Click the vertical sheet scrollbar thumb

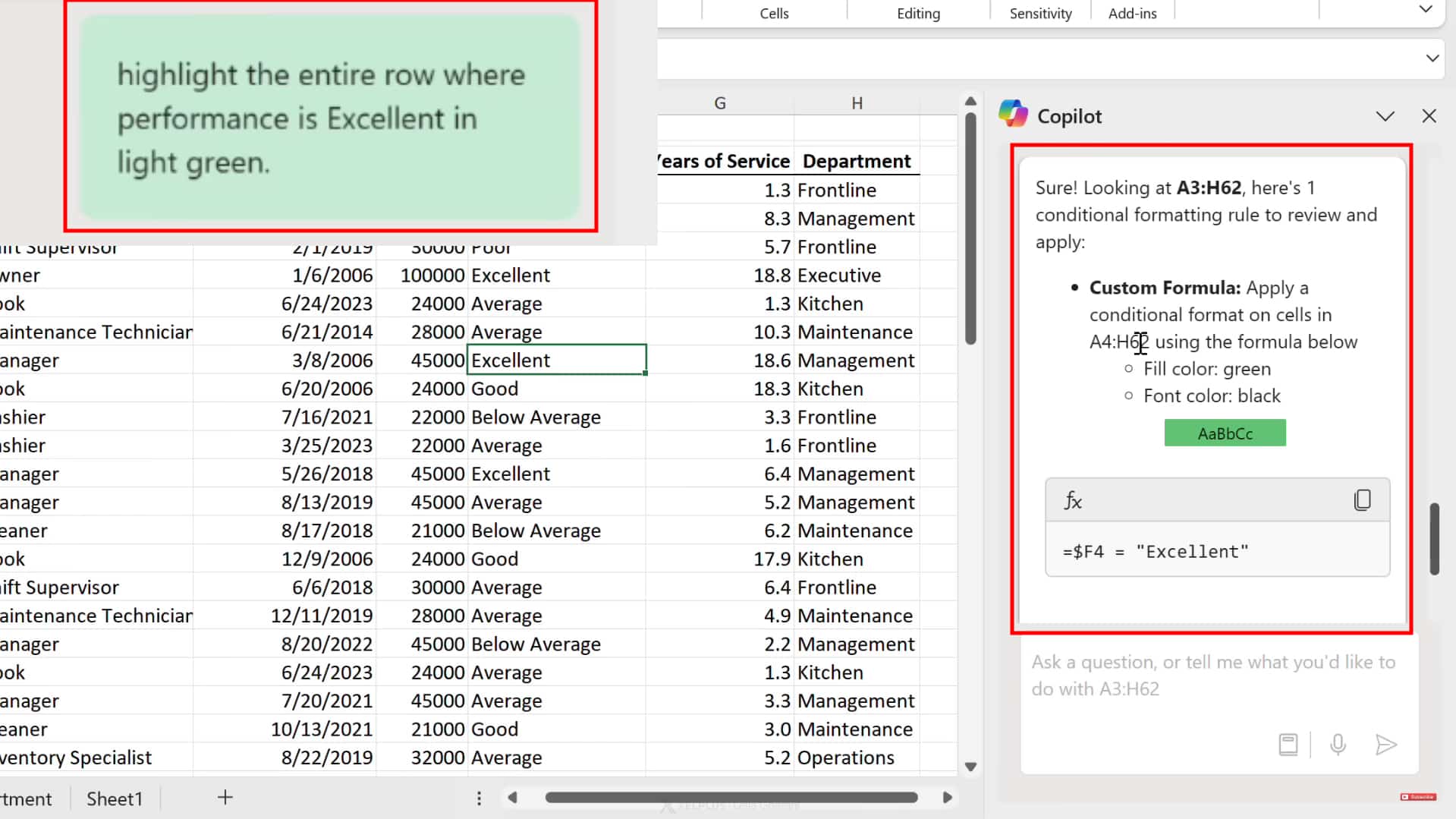970,229
